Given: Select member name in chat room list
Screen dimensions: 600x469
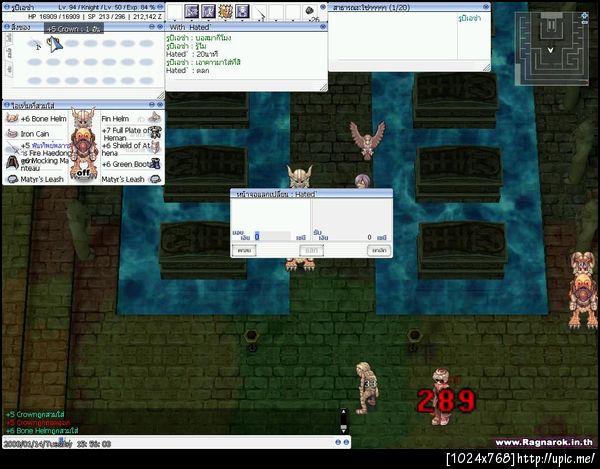Looking at the screenshot, I should click(469, 18).
